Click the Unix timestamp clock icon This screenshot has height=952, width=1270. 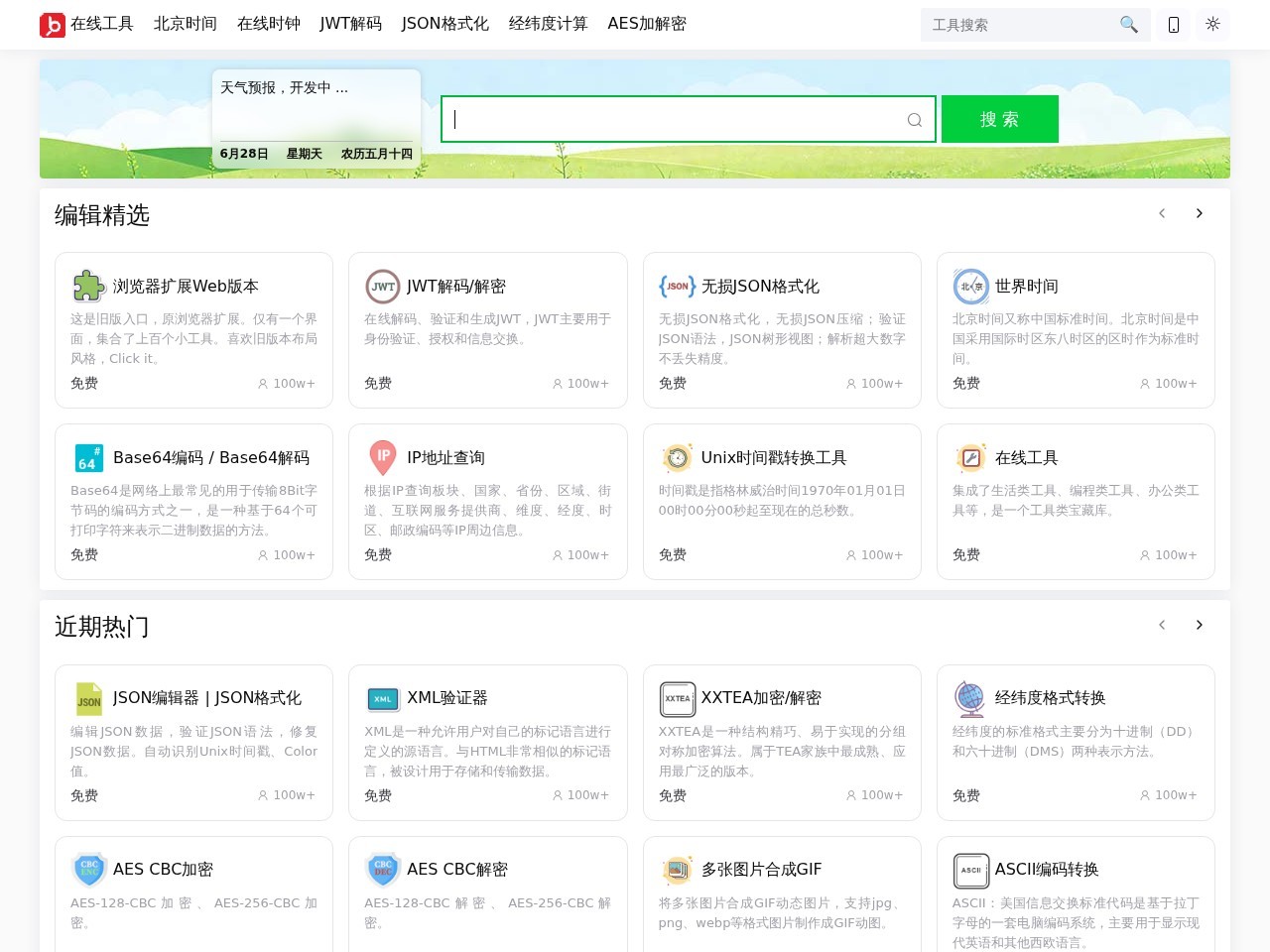(x=677, y=457)
